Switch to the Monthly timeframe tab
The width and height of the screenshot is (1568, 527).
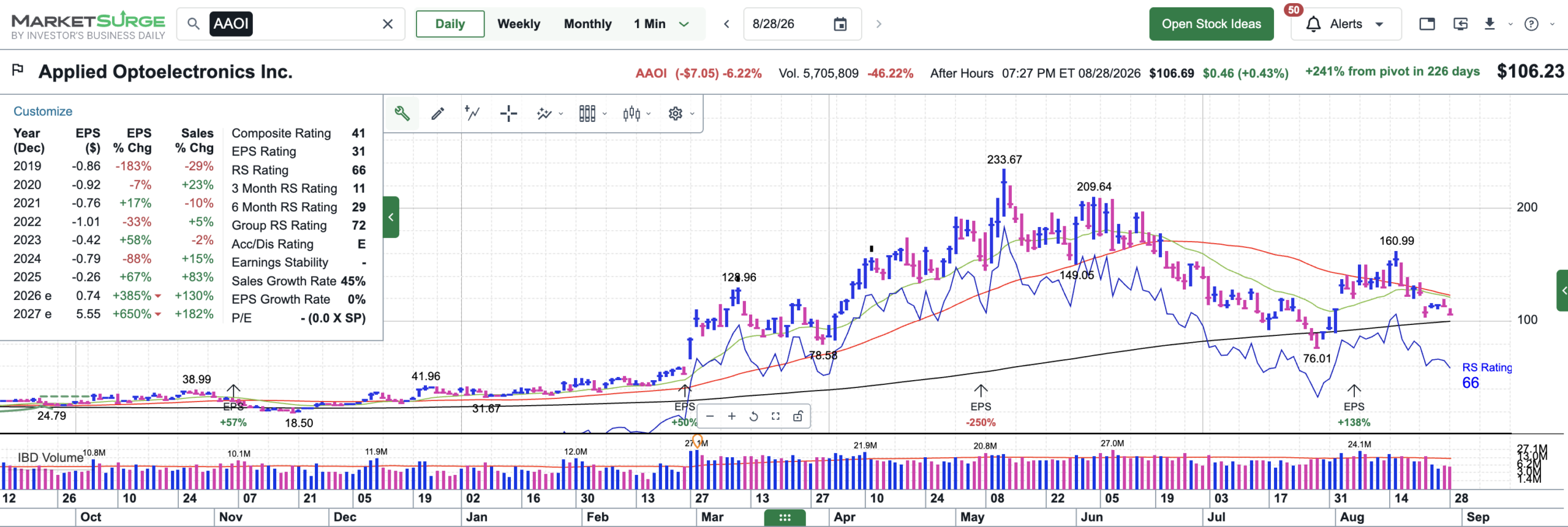587,24
